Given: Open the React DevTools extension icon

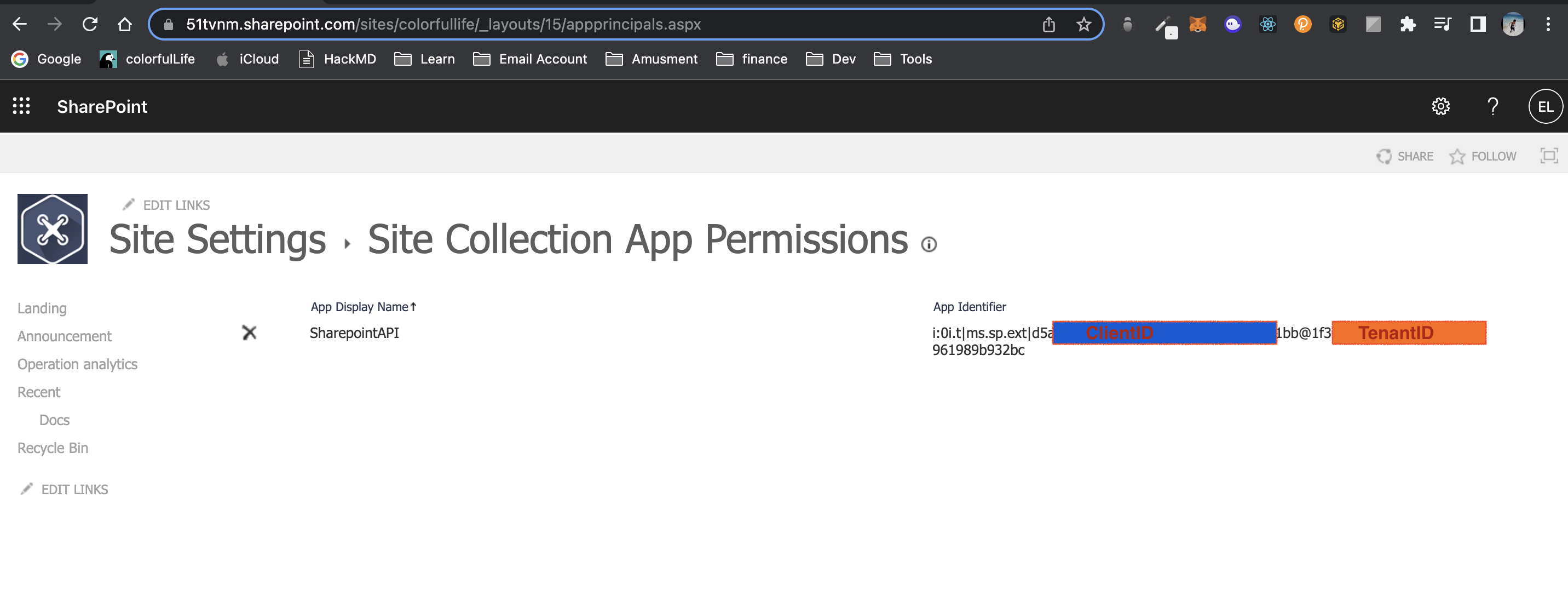Looking at the screenshot, I should pos(1268,24).
